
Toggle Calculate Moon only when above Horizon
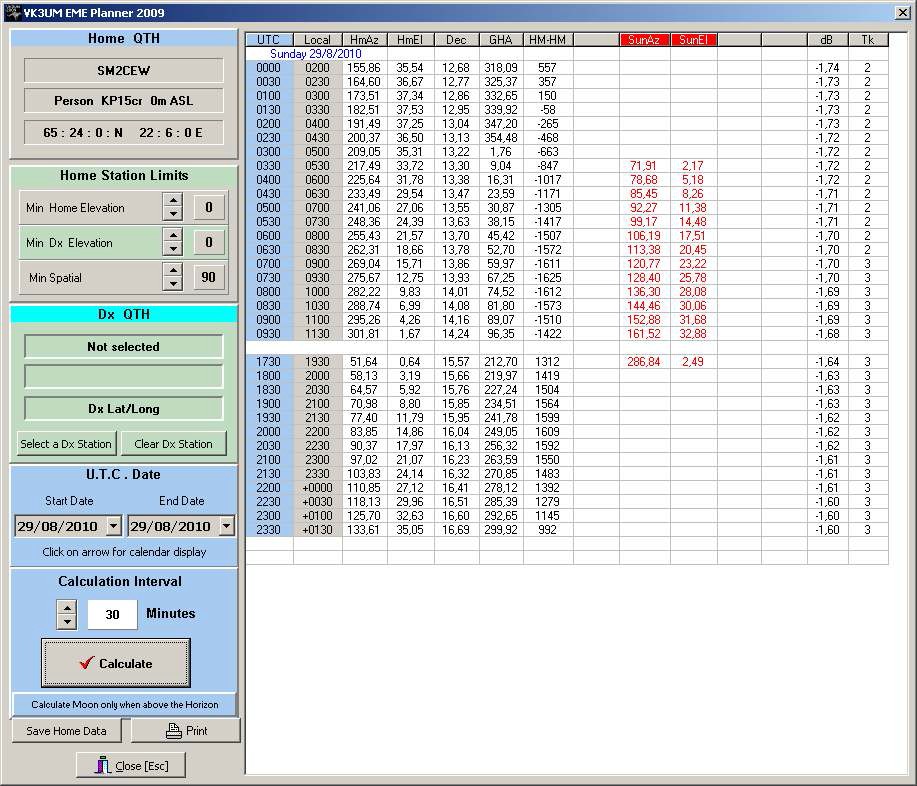pyautogui.click(x=125, y=704)
